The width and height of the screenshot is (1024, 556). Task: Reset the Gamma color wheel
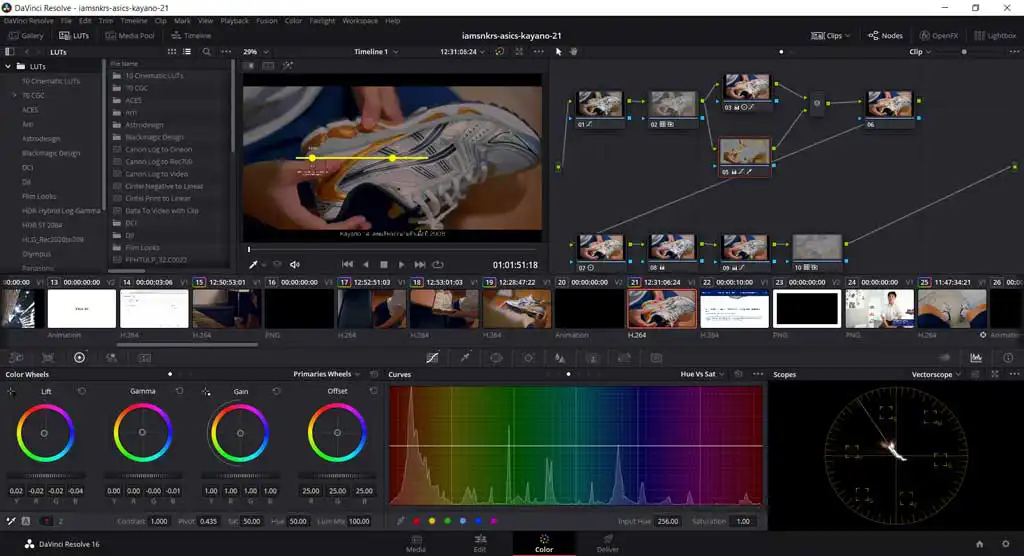point(179,391)
